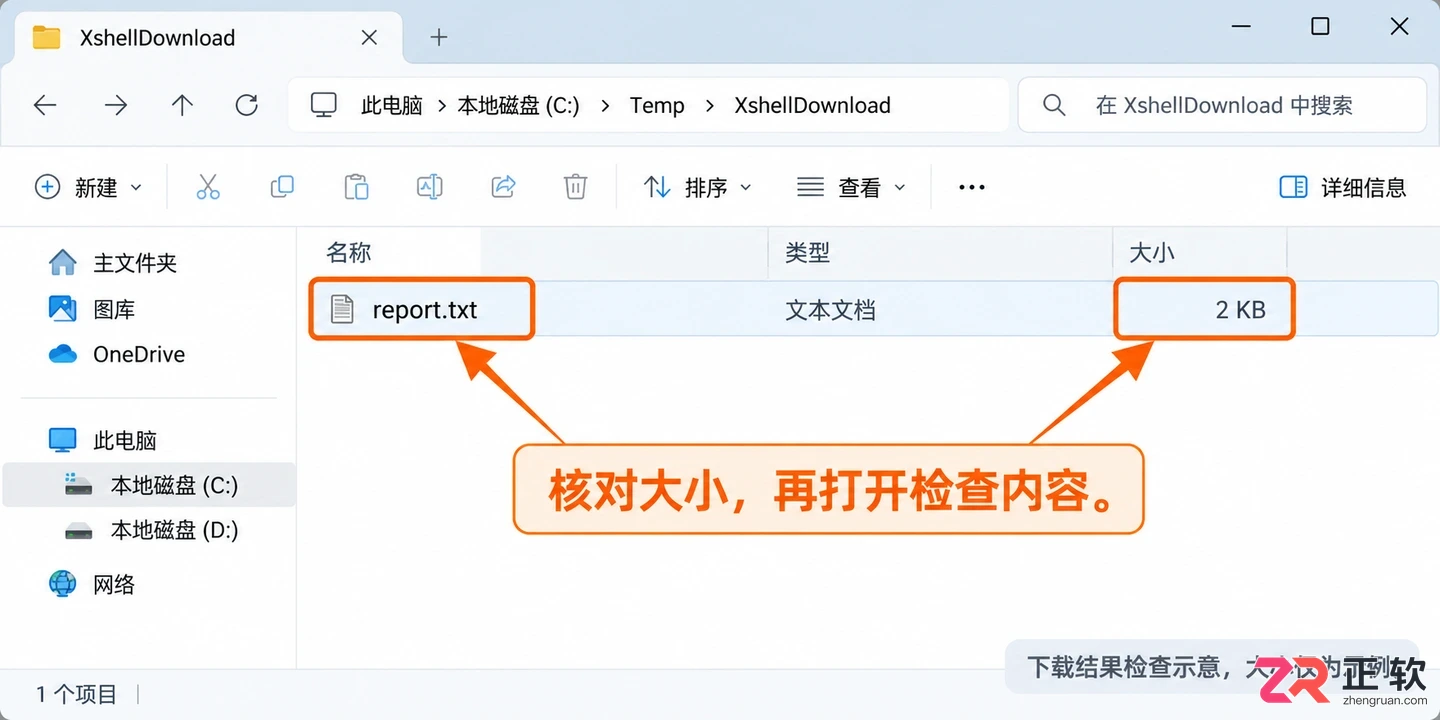Viewport: 1440px width, 720px height.
Task: Select the report.txt file name
Action: click(x=425, y=309)
